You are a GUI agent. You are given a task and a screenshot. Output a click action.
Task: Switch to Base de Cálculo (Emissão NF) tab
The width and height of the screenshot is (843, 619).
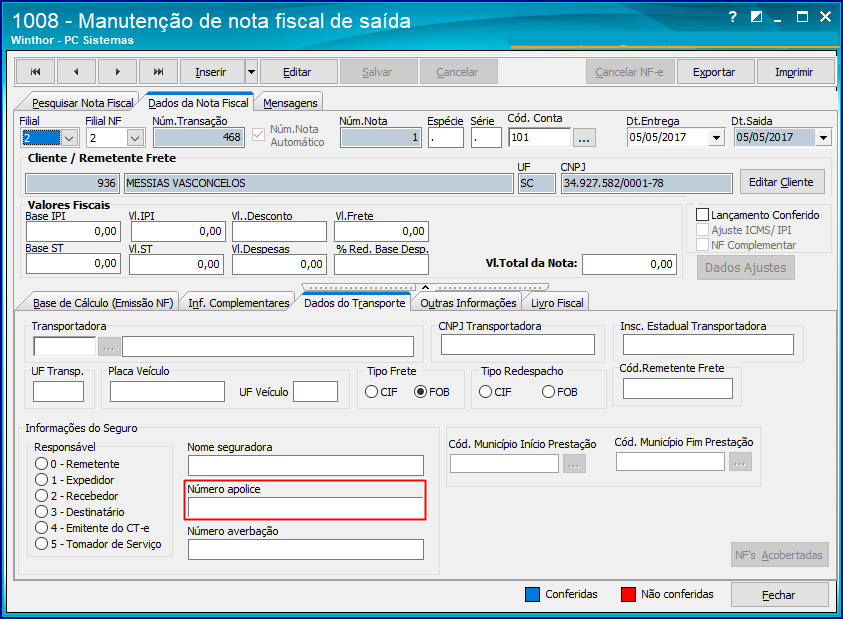click(x=103, y=303)
